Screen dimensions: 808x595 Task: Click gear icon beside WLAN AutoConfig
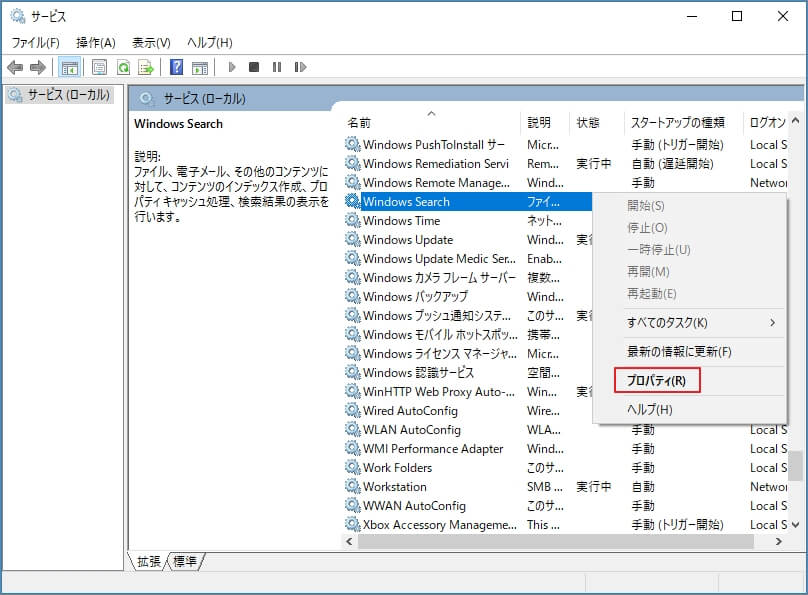point(352,430)
